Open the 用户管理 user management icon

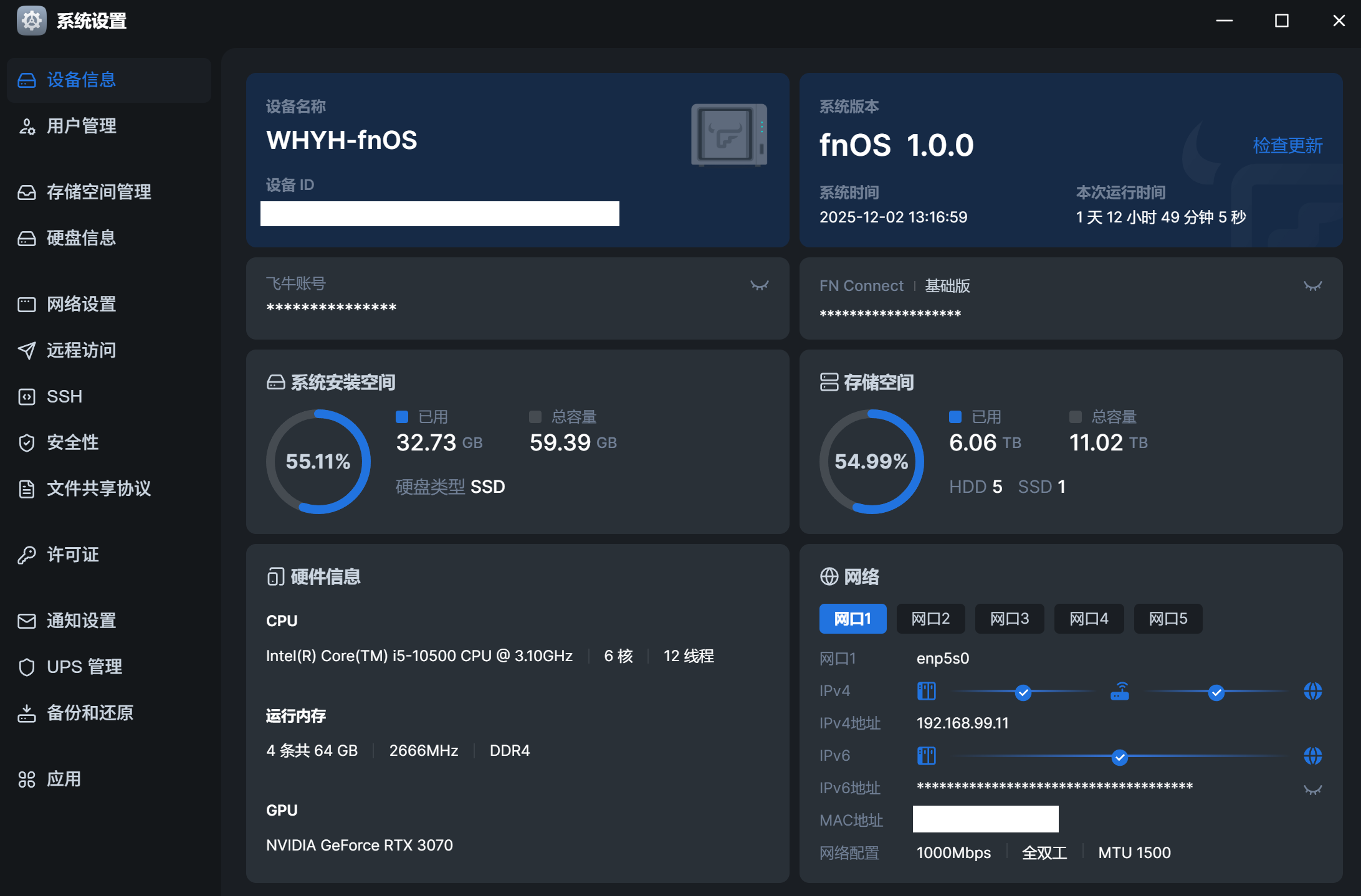click(x=27, y=126)
